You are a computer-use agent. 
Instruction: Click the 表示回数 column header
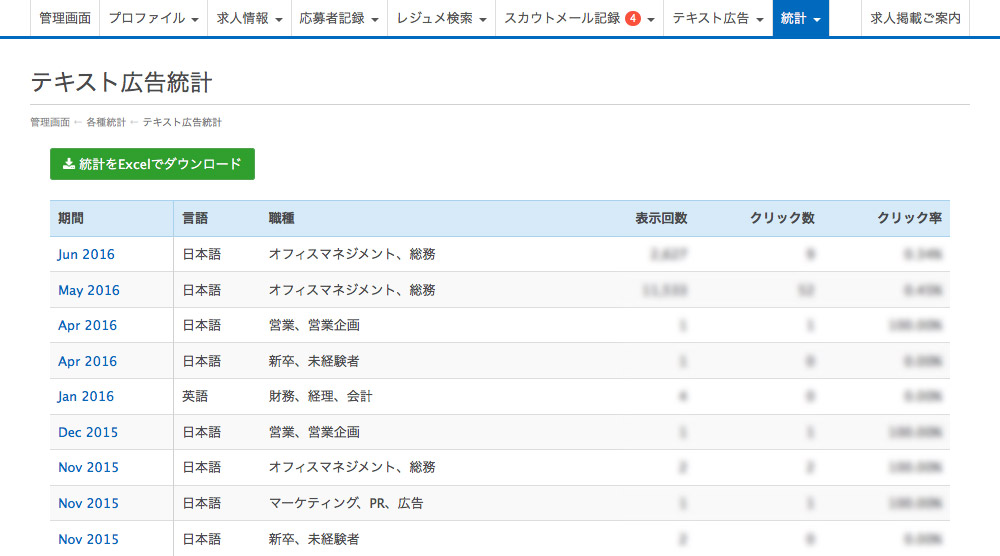[x=661, y=218]
